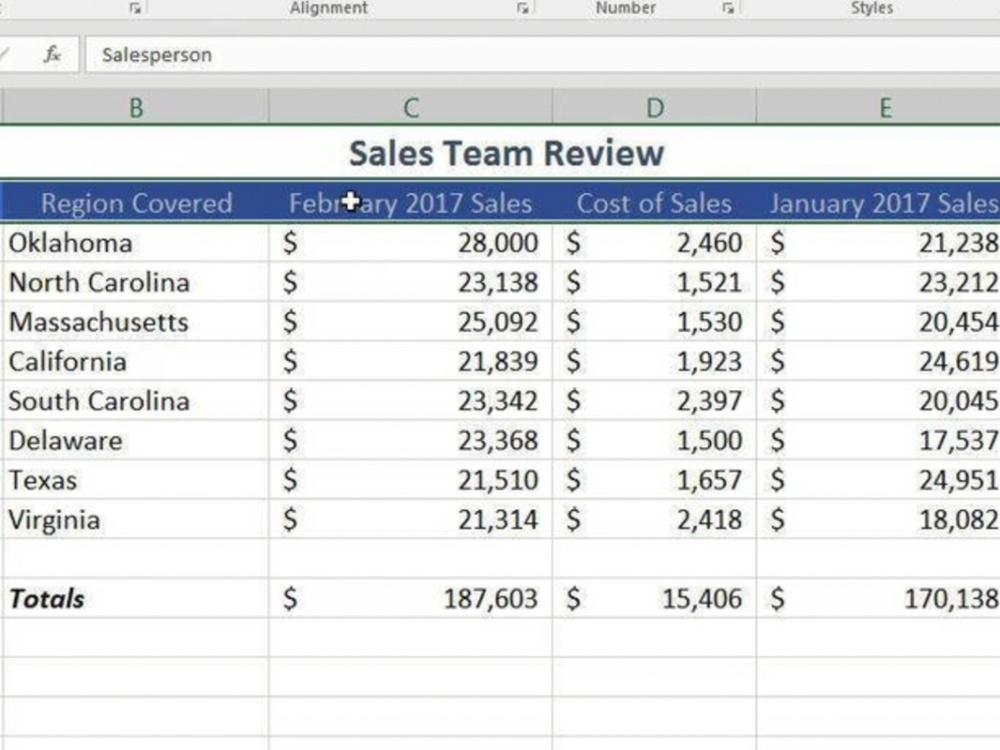1000x750 pixels.
Task: Select the Oklahoma cell
Action: [136, 242]
